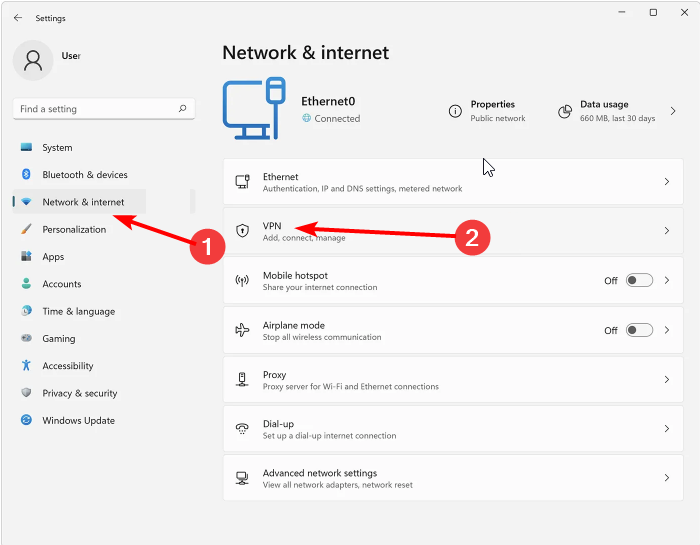This screenshot has width=700, height=545.
Task: Click the Airplane mode plane icon
Action: 242,330
